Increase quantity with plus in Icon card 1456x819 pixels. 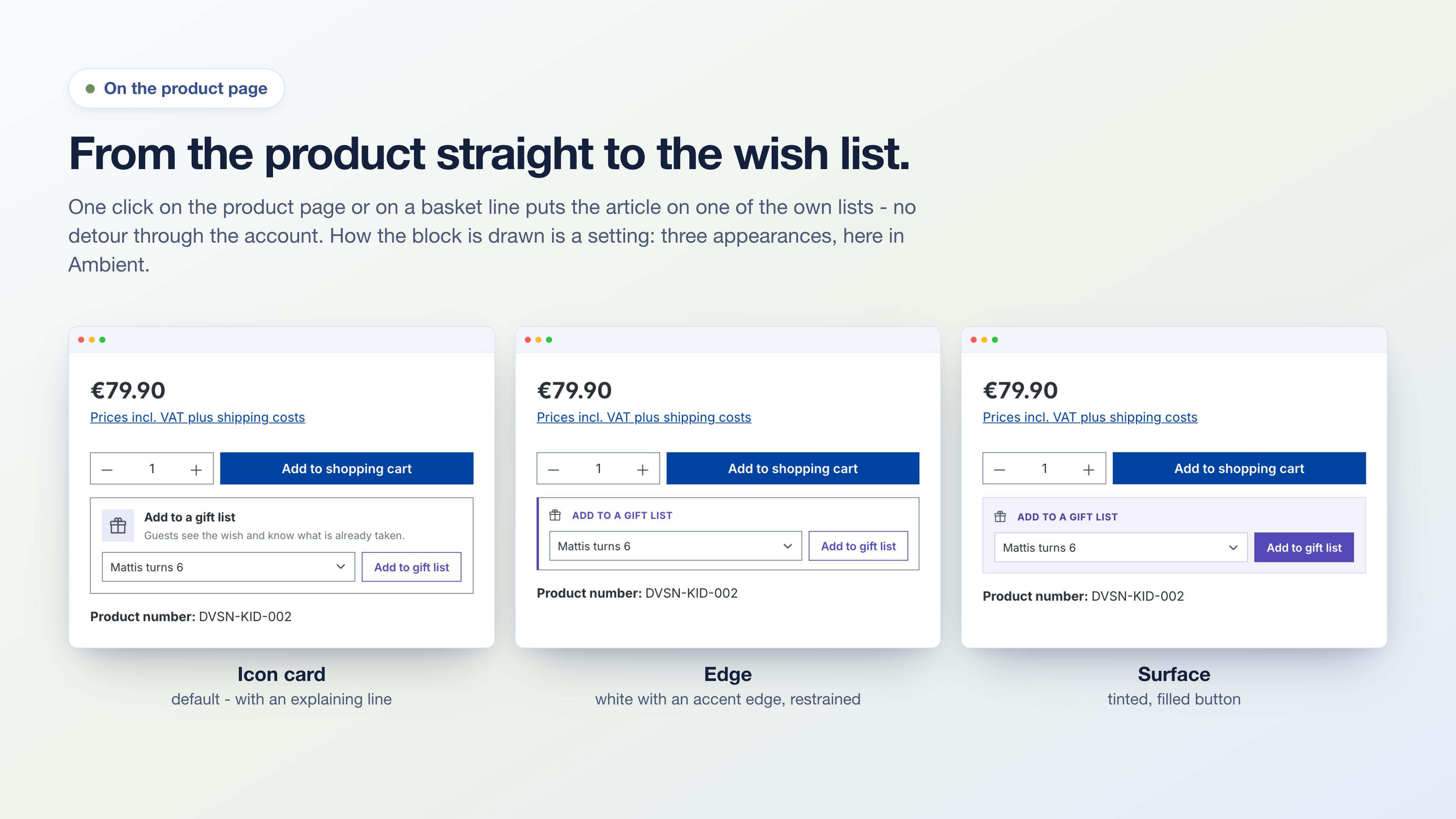pyautogui.click(x=196, y=469)
